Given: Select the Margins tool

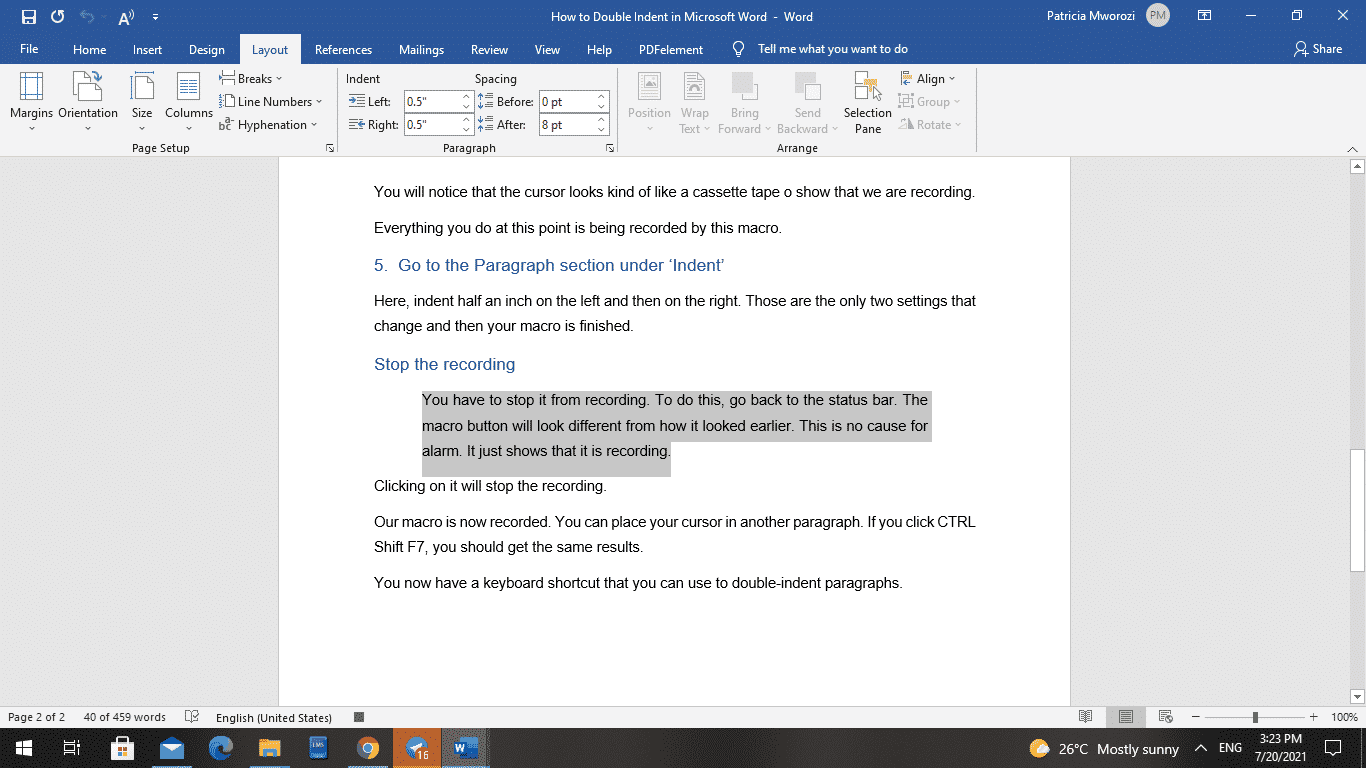Looking at the screenshot, I should click(x=31, y=101).
